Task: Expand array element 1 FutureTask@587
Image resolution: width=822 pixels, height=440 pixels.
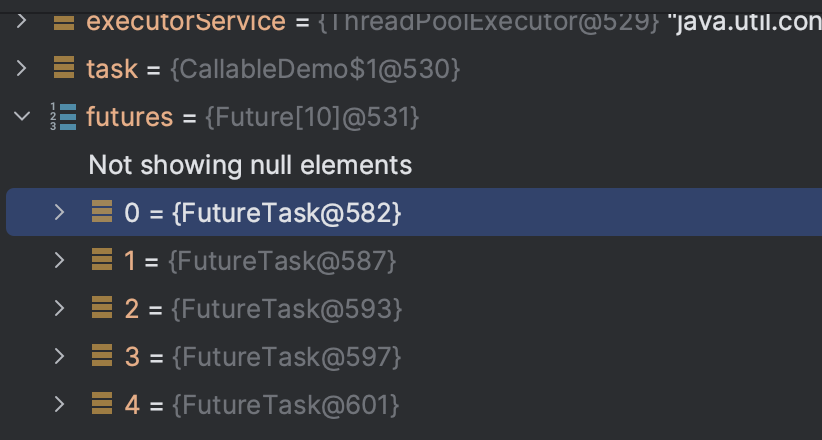Action: coord(59,260)
